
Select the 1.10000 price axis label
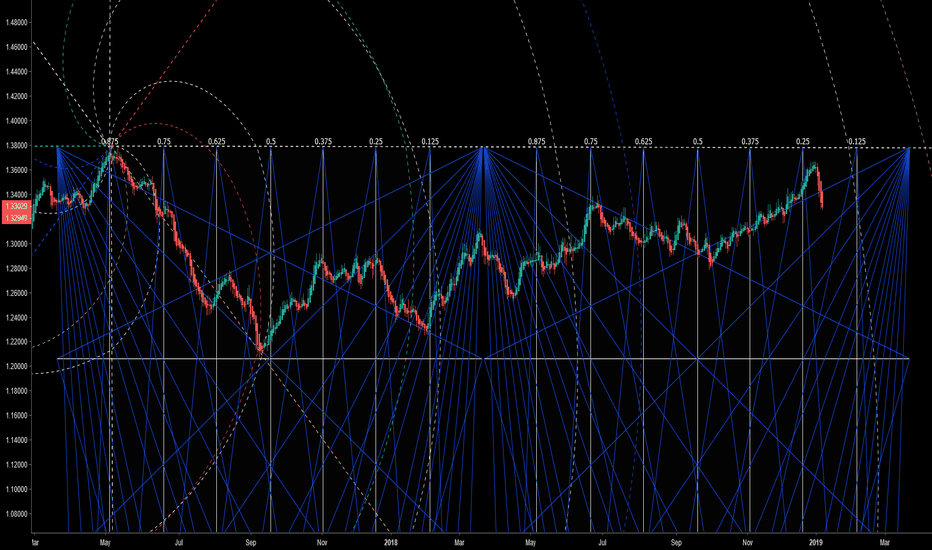pyautogui.click(x=16, y=489)
